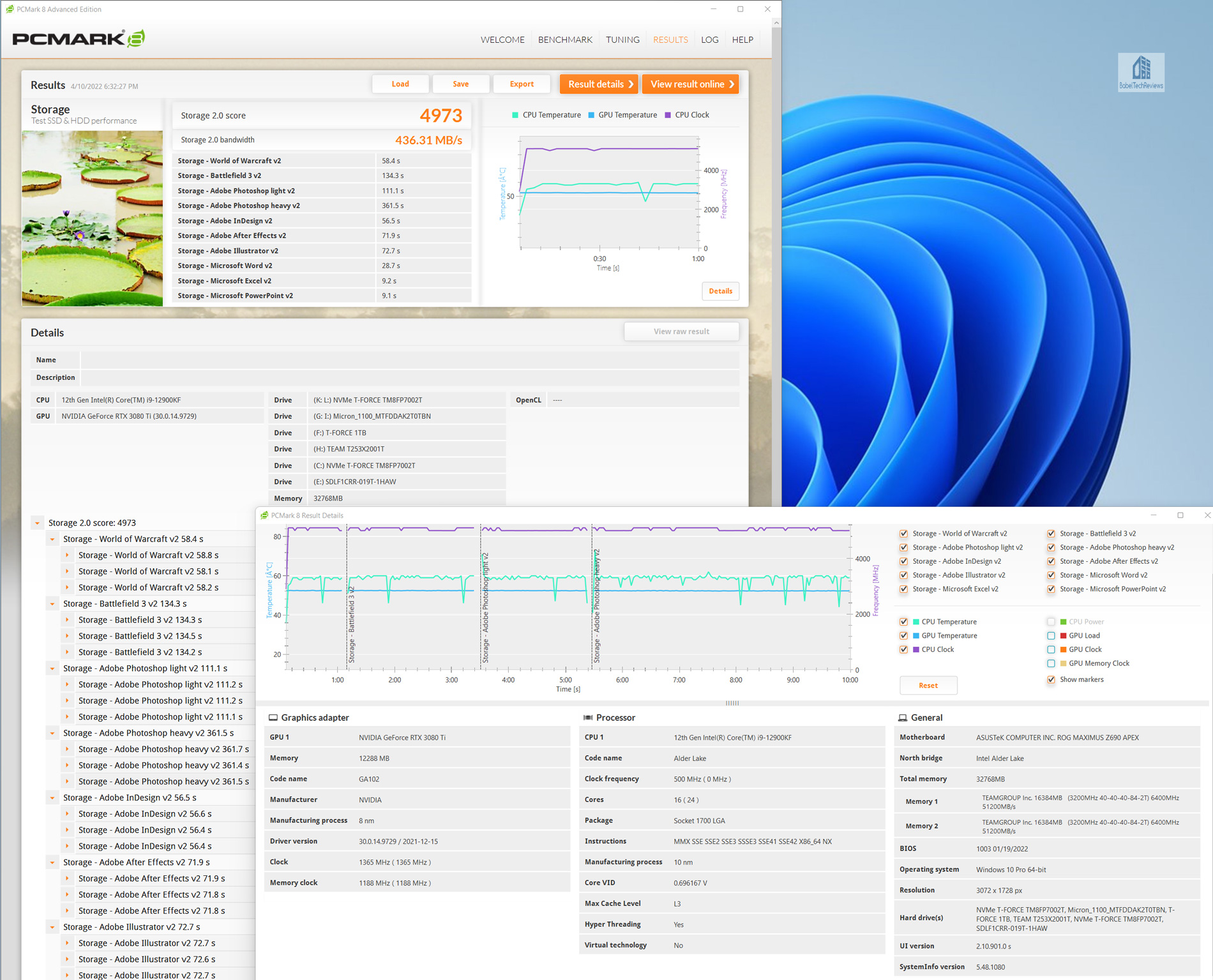Open the LOG tab
Viewport: 1213px width, 980px height.
click(710, 40)
